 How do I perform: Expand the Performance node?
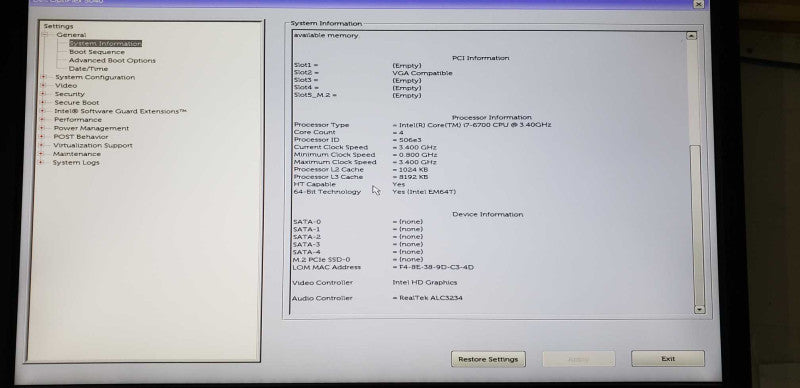pyautogui.click(x=42, y=119)
